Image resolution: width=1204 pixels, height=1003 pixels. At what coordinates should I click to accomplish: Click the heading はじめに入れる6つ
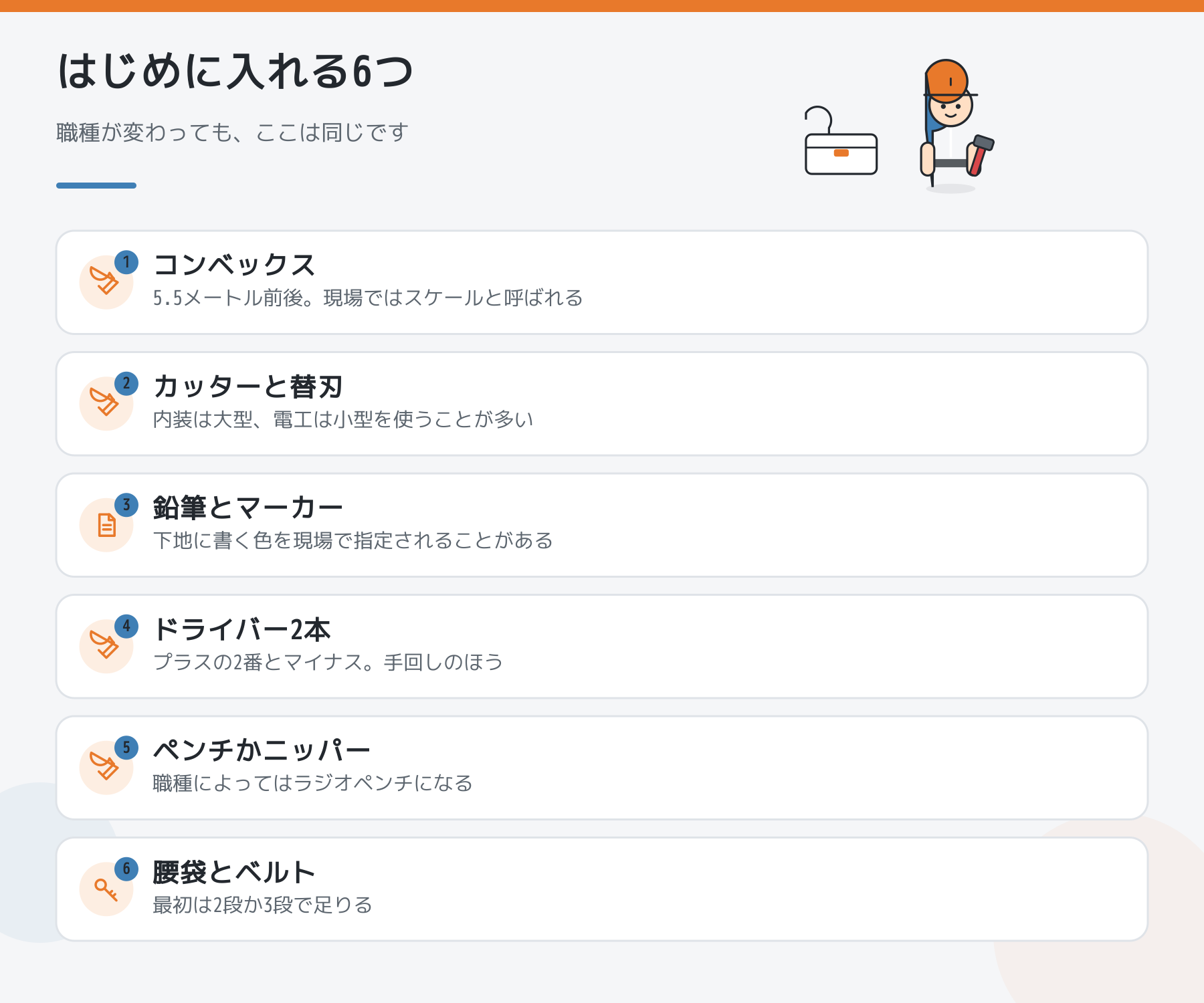235,71
